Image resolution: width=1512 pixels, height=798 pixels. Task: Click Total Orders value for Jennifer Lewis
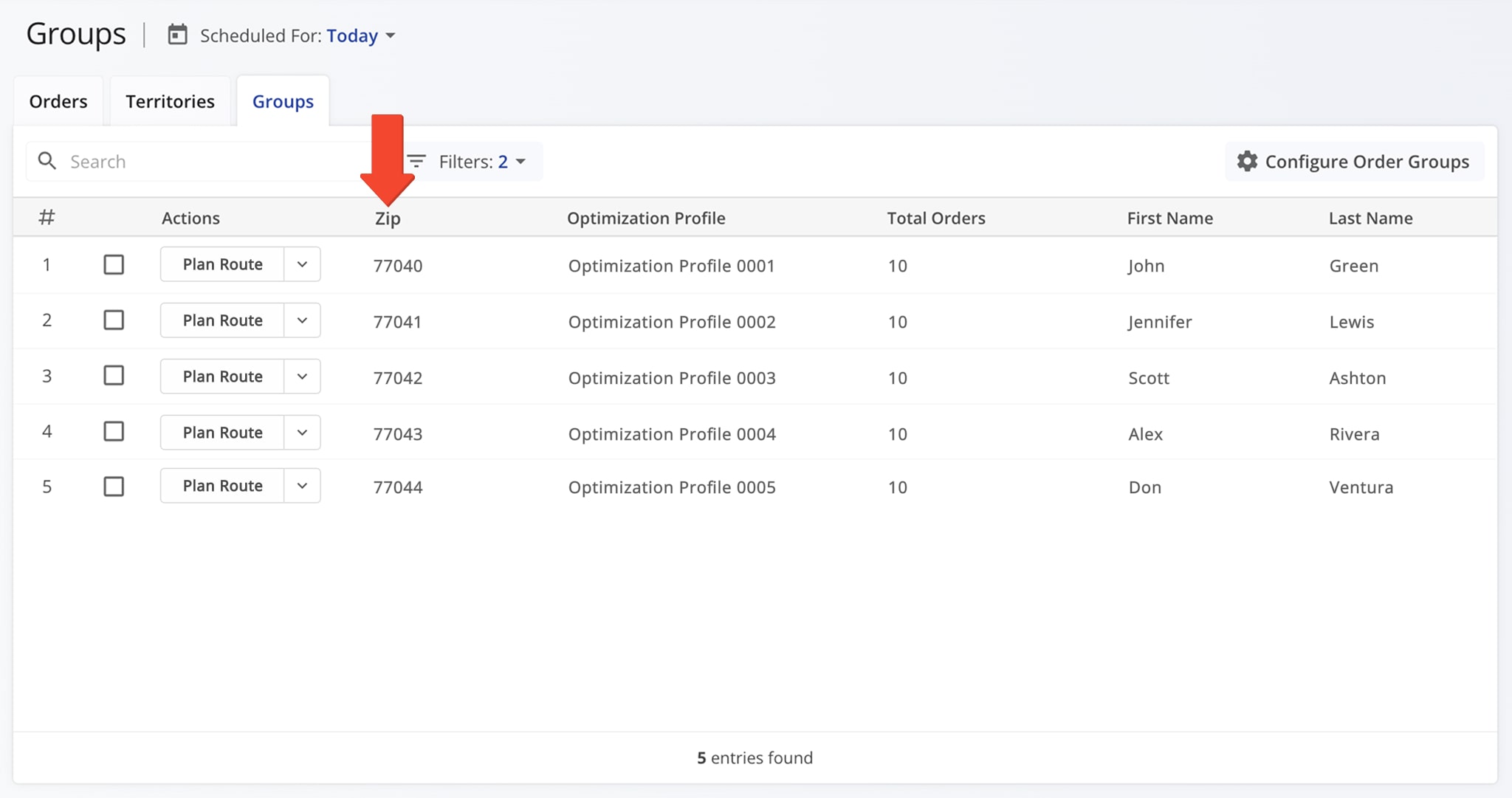pos(897,322)
